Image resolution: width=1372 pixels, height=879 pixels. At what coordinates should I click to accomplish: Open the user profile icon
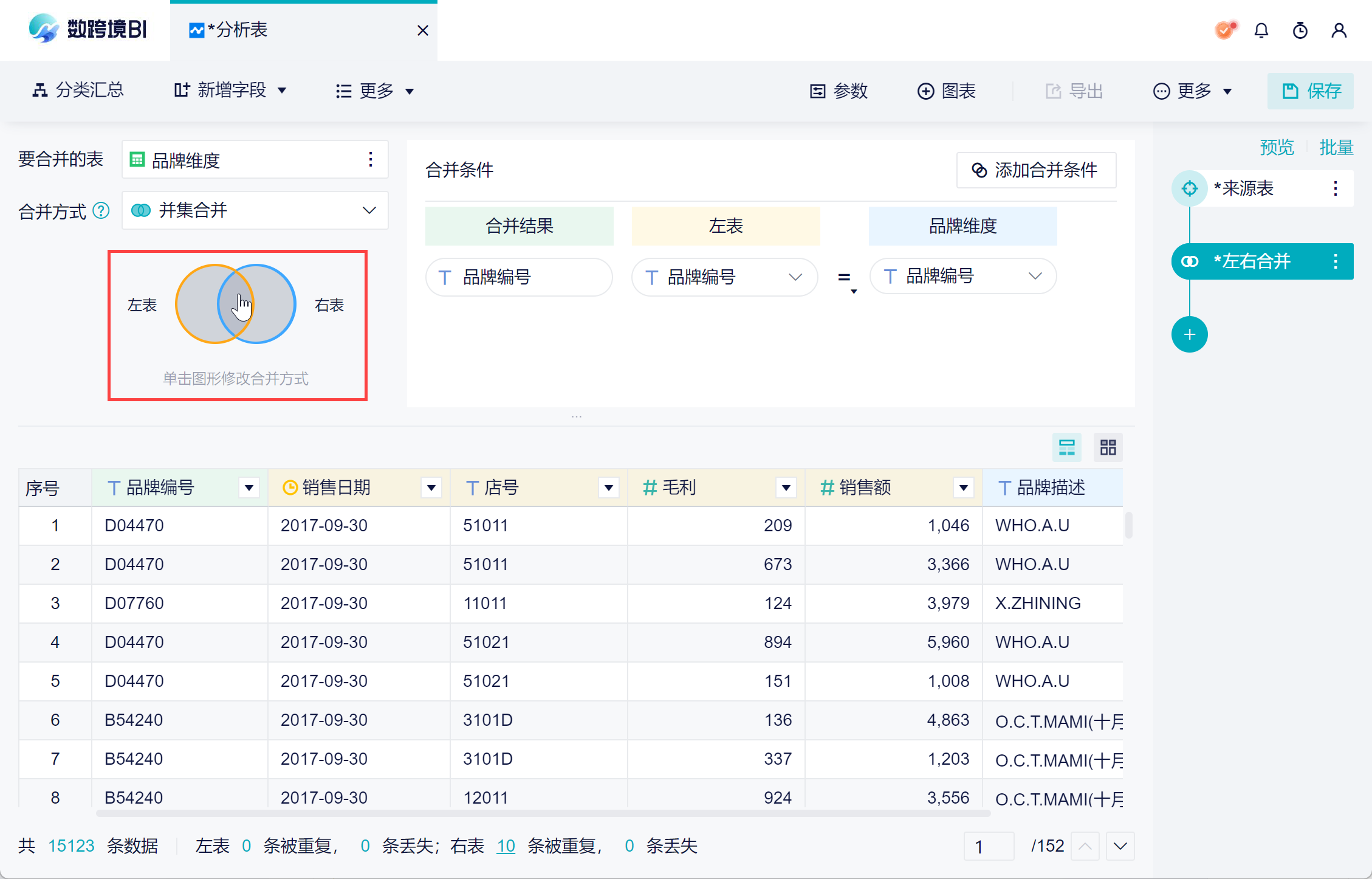tap(1339, 30)
